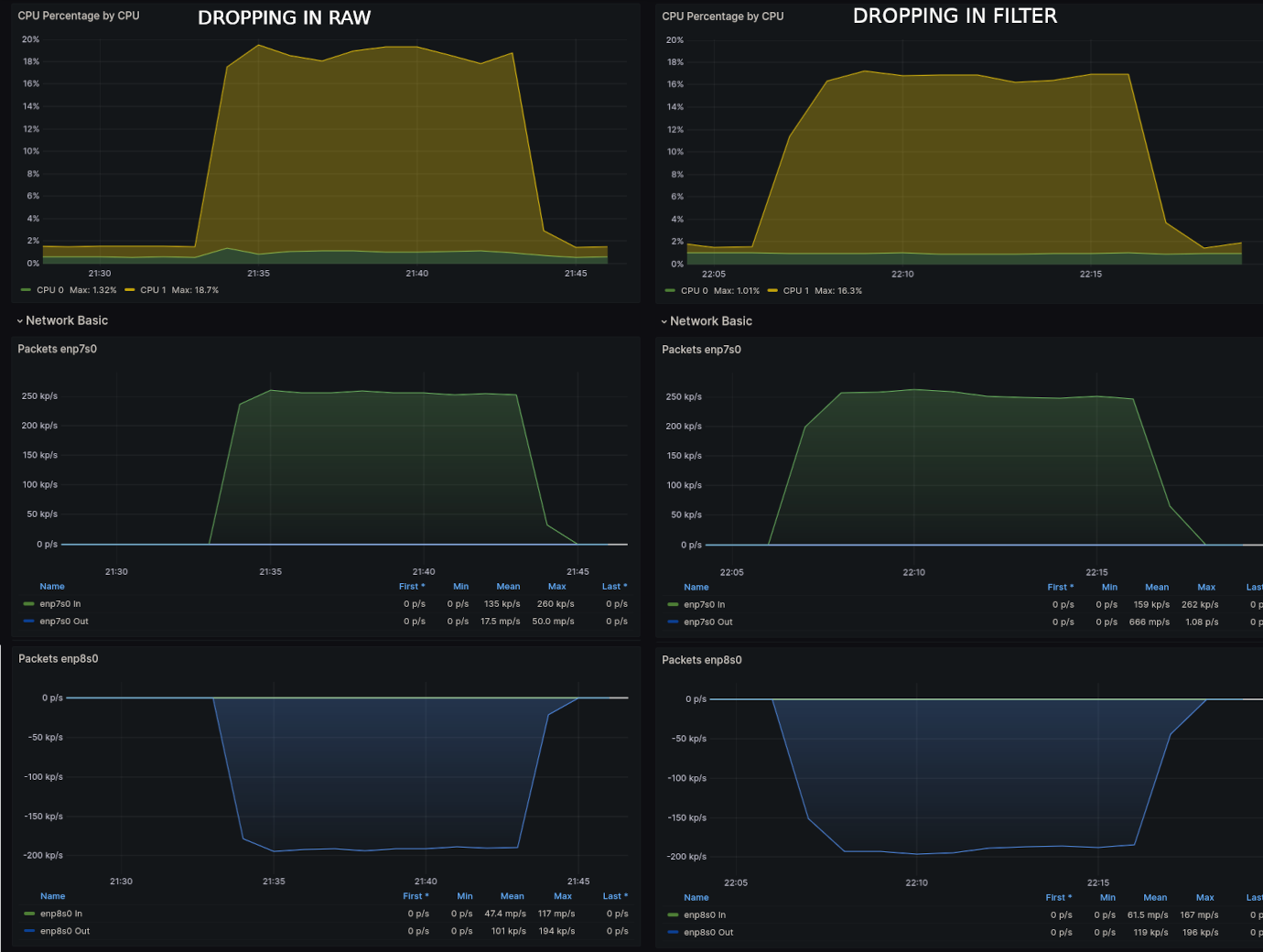1263x952 pixels.
Task: Sort by Min column in the FILTER Packets enp8s0 legend
Action: 1107,898
